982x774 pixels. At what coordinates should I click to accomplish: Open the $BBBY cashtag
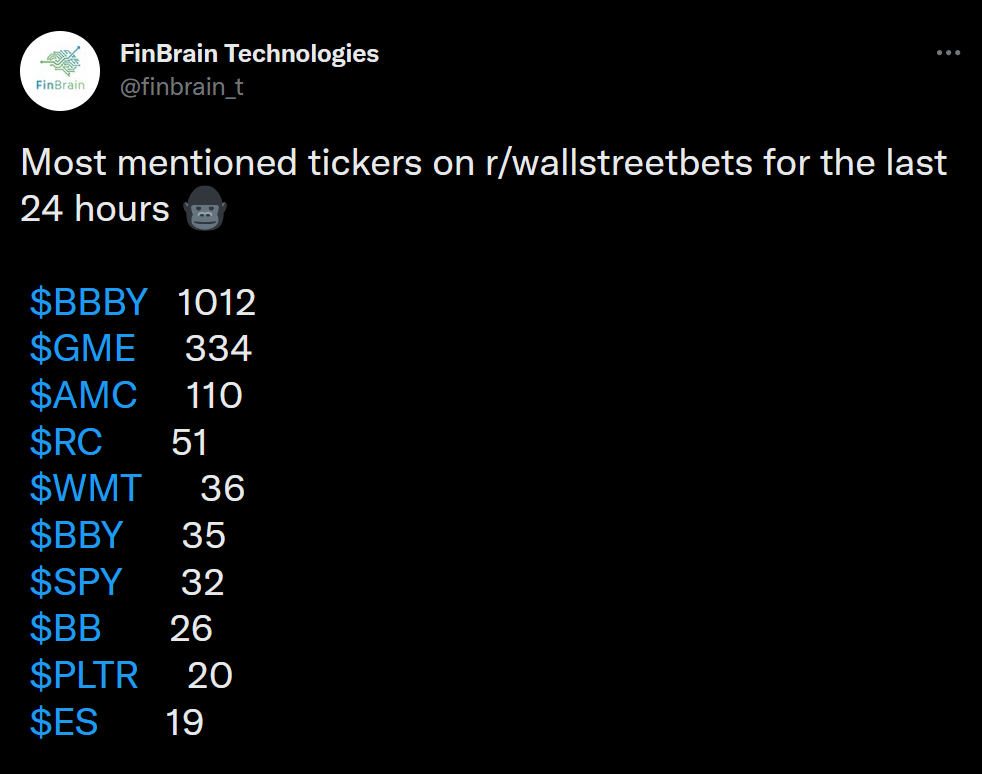(x=88, y=302)
